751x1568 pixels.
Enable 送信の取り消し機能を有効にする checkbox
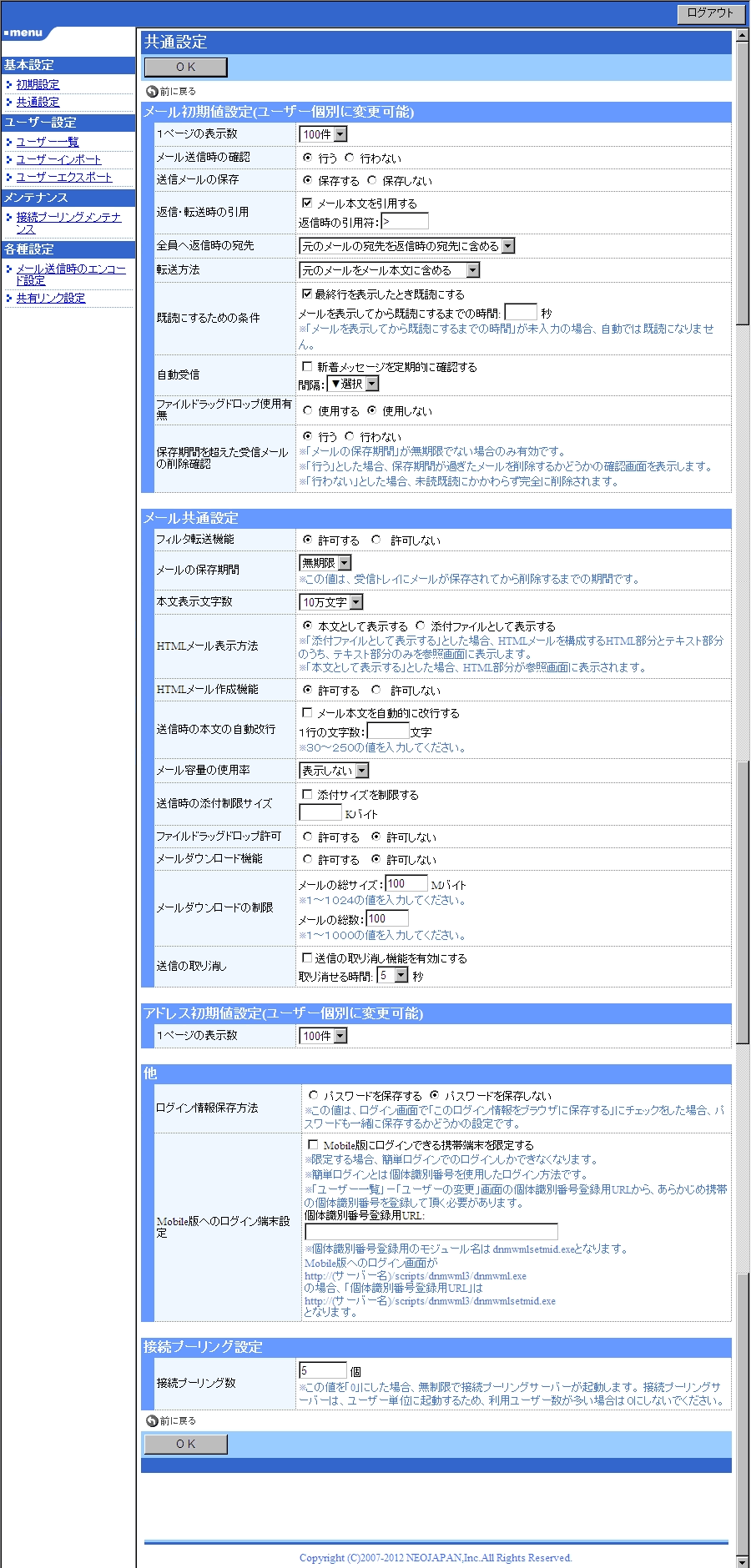(x=307, y=957)
